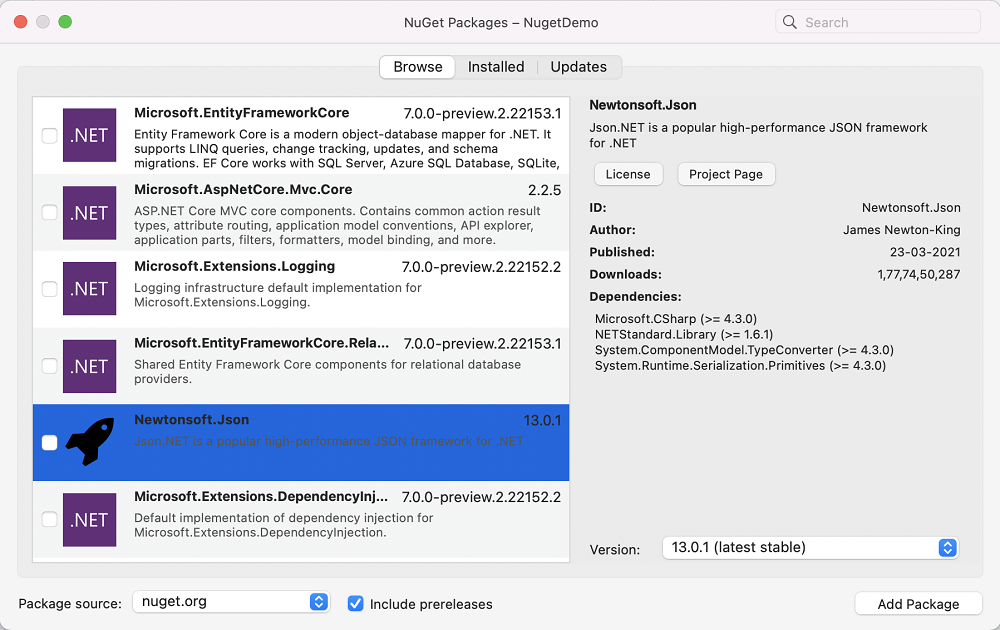Check the Microsoft.Extensions.Logging checkbox
This screenshot has height=630, width=1000.
click(49, 288)
